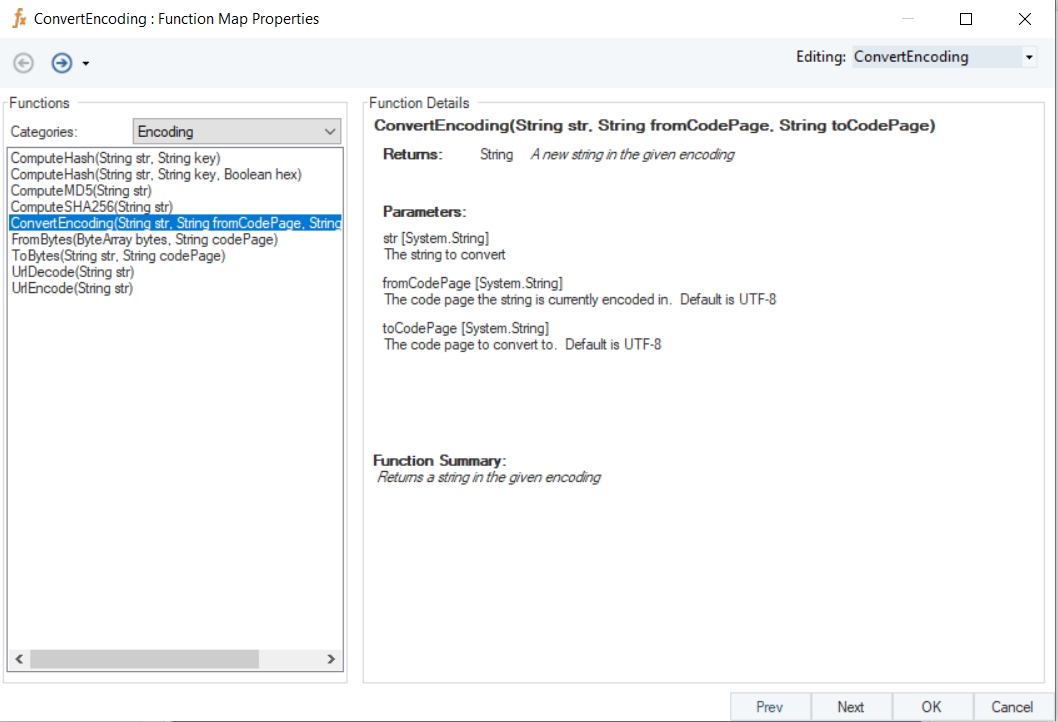The image size is (1058, 722).
Task: Click the function list scroll left arrow
Action: coord(19,659)
